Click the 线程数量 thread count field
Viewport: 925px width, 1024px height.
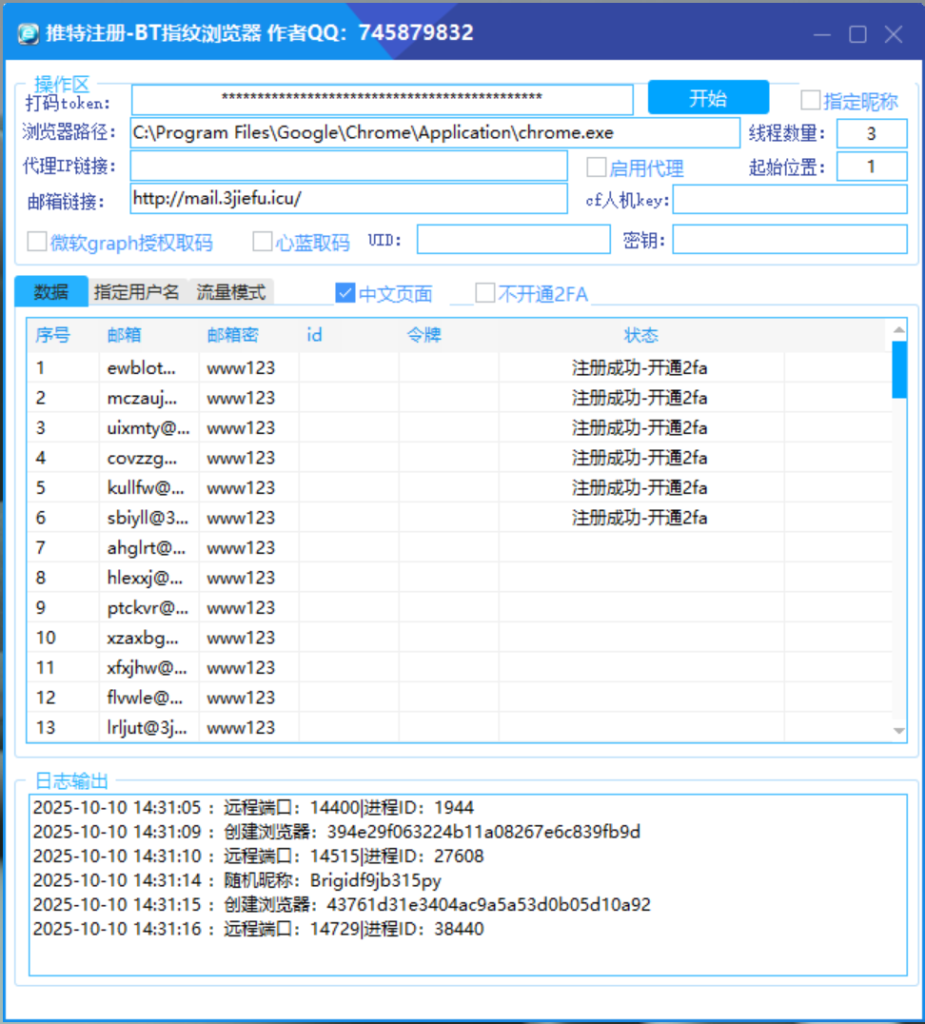872,133
